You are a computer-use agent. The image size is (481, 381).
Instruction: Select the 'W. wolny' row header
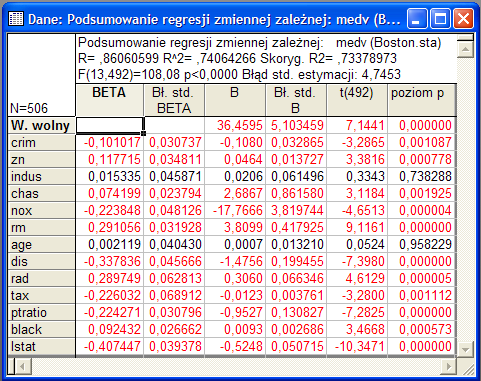[41, 125]
